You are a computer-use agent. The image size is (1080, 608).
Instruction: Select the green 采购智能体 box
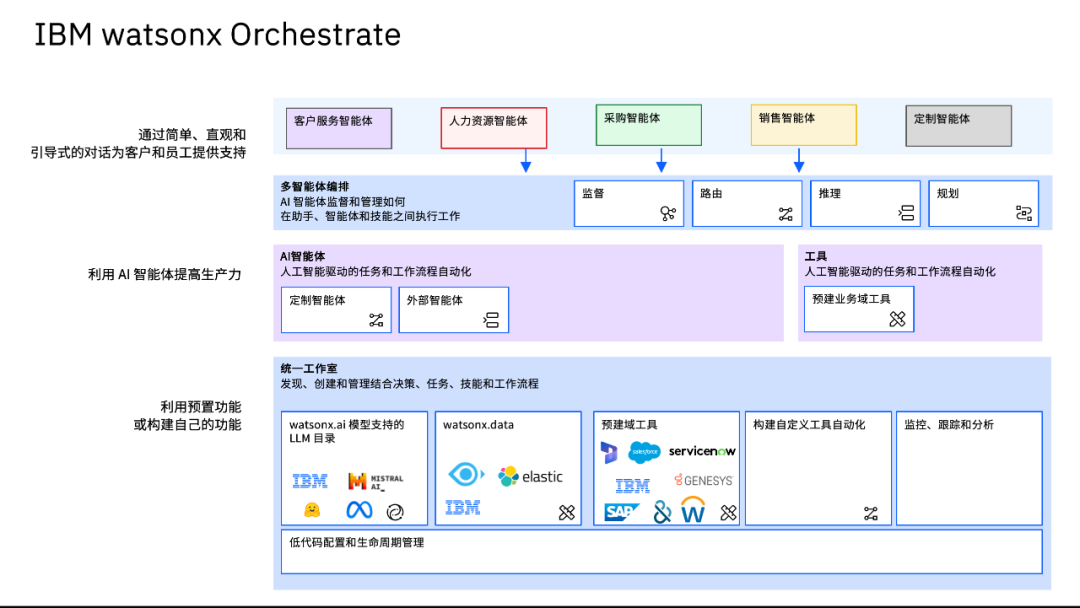(649, 125)
